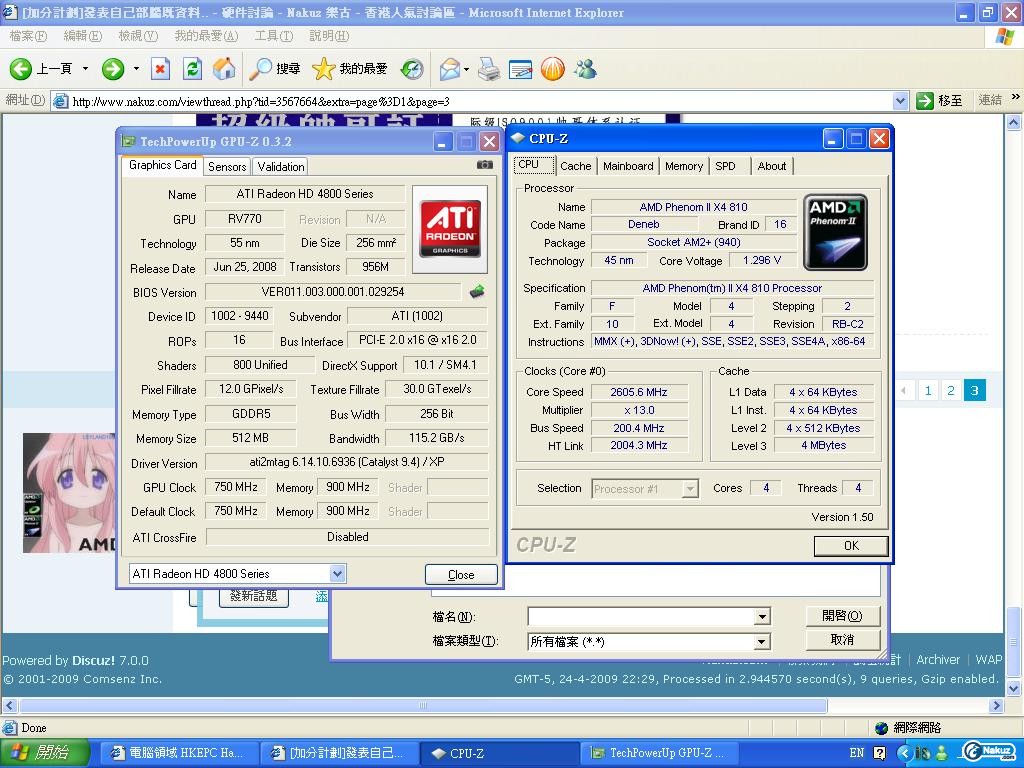Open Favorites star in toolbar

[323, 69]
